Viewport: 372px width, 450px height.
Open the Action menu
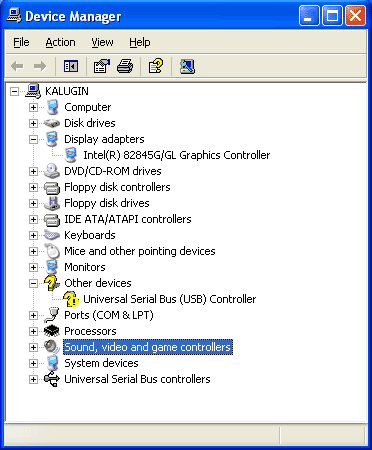[60, 42]
